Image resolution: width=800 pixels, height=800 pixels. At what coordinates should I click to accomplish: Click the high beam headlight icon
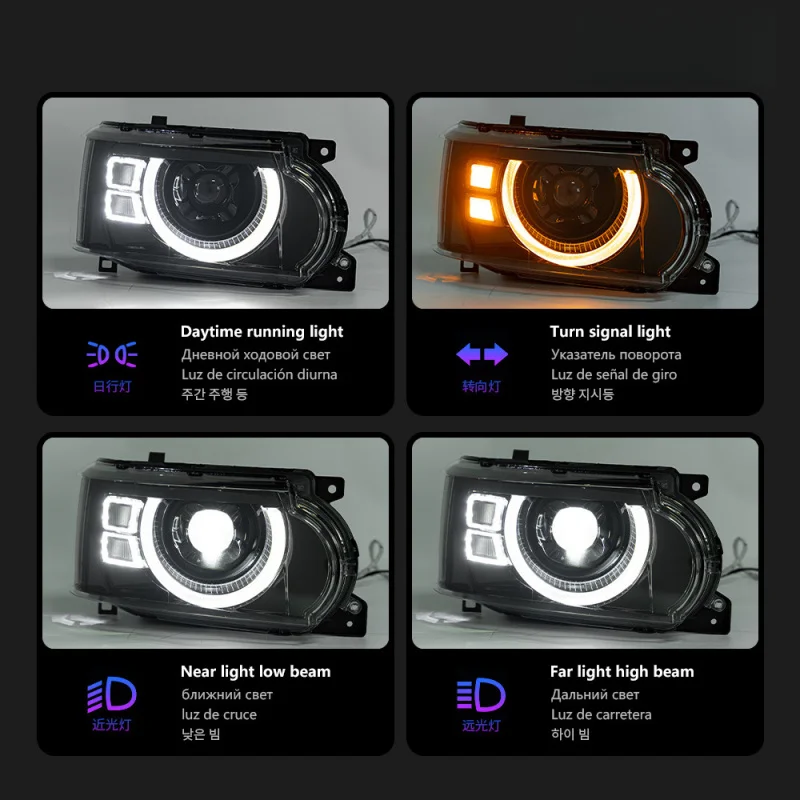(x=481, y=694)
